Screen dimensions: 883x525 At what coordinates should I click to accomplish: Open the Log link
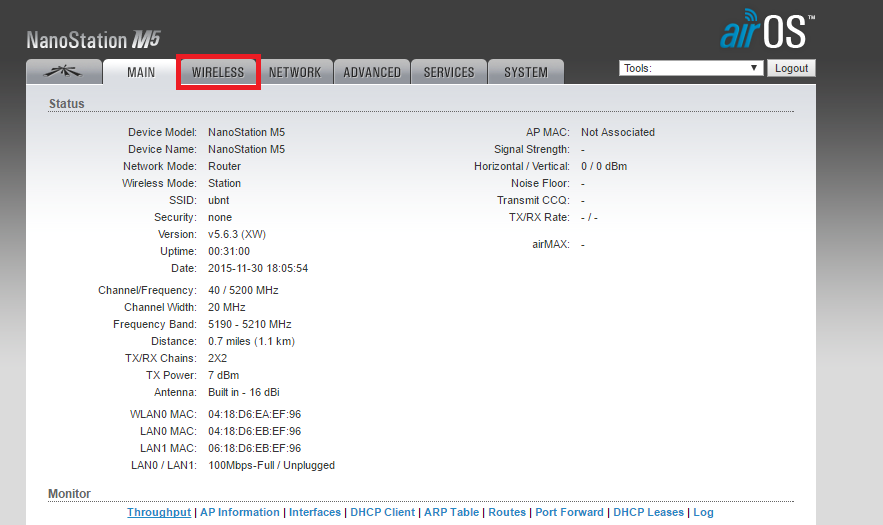pos(703,512)
